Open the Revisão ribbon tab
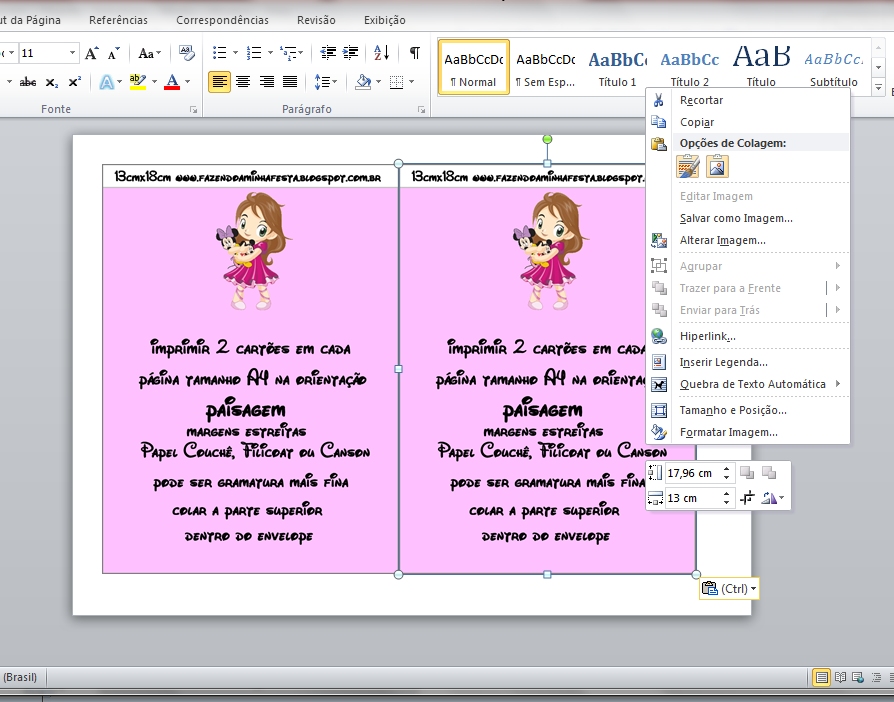 point(316,20)
